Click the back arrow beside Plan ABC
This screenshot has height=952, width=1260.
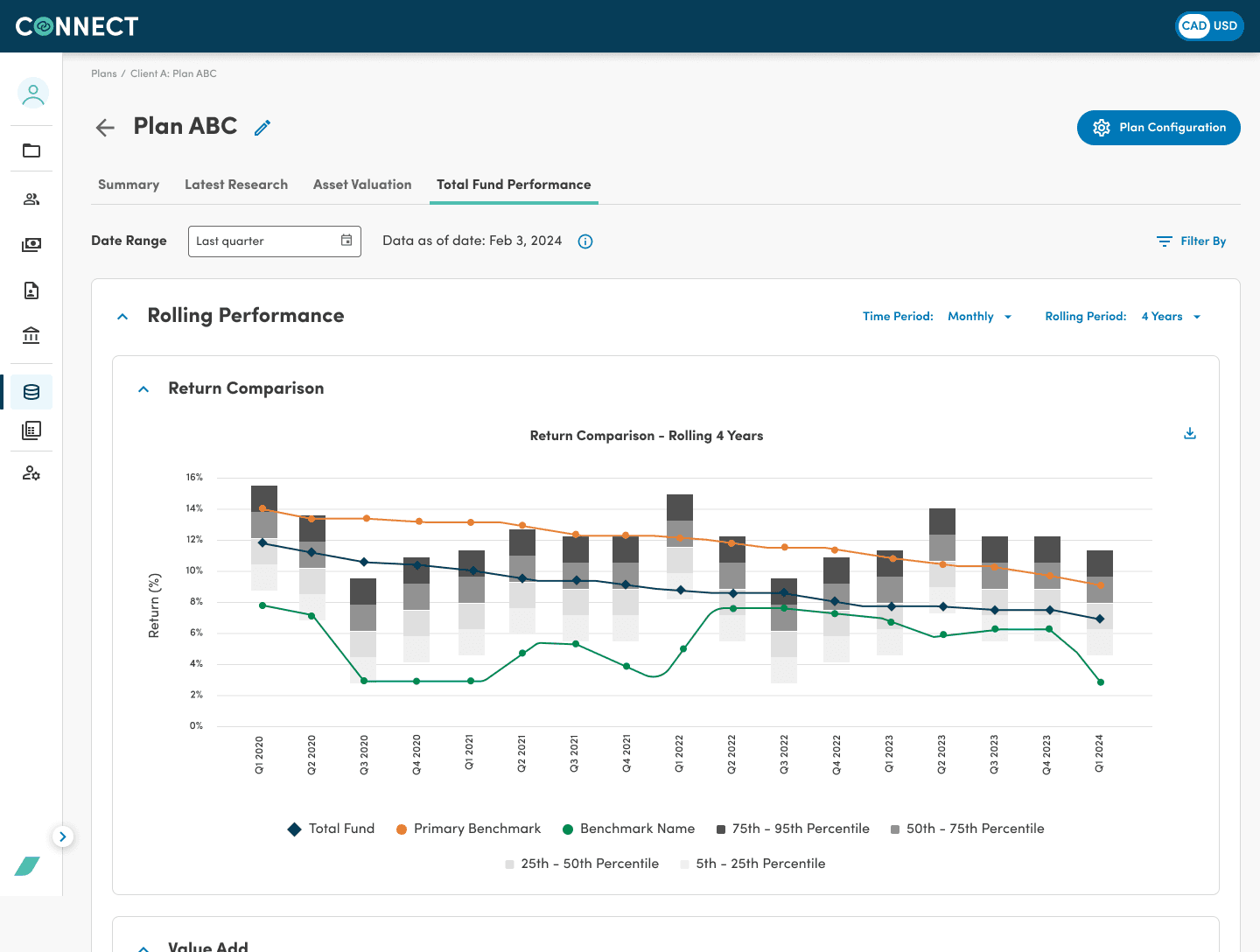coord(105,128)
